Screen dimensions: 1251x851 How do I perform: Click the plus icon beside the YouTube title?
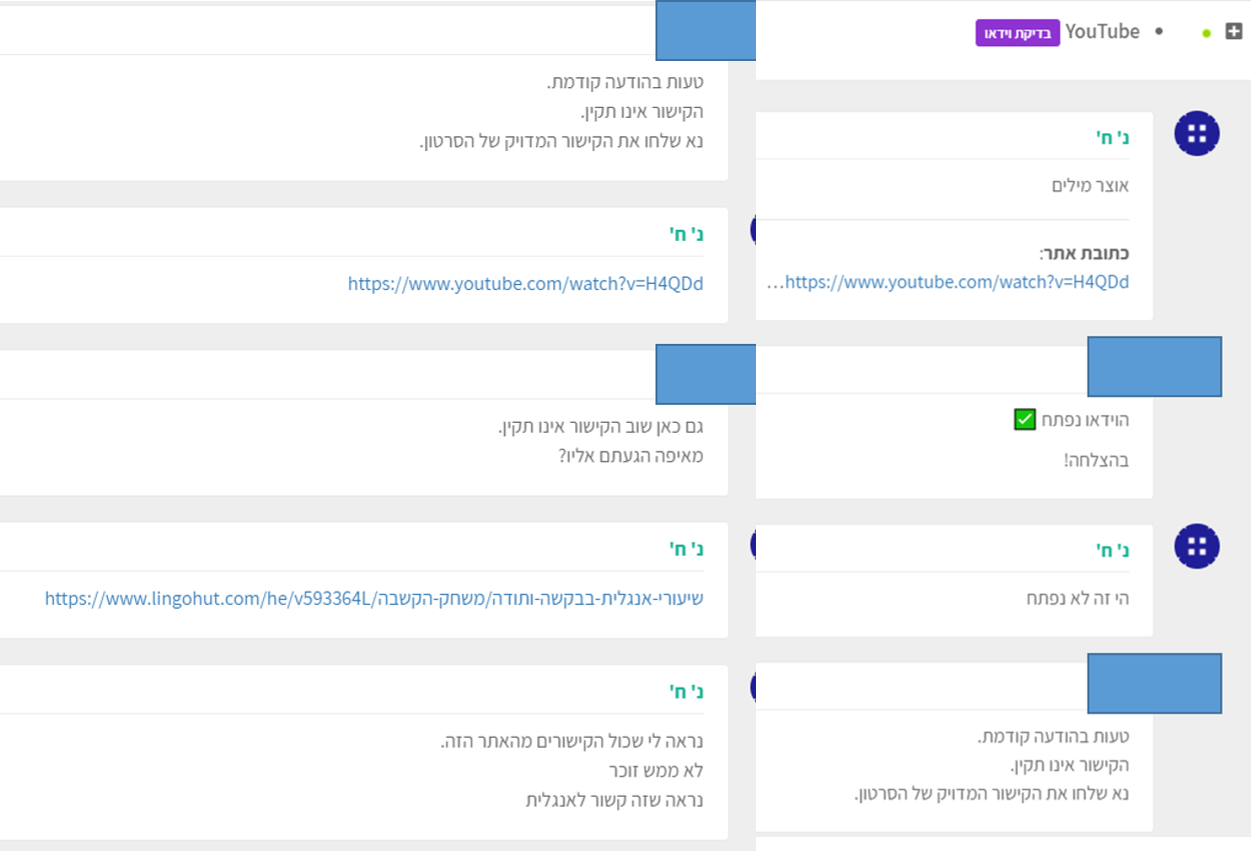(x=1233, y=32)
